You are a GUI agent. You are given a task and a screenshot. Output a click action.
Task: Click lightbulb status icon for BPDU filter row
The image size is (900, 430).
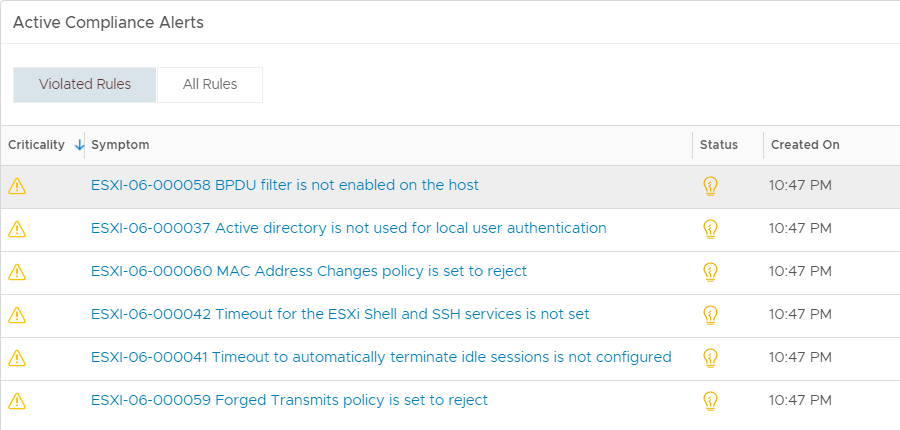(711, 186)
